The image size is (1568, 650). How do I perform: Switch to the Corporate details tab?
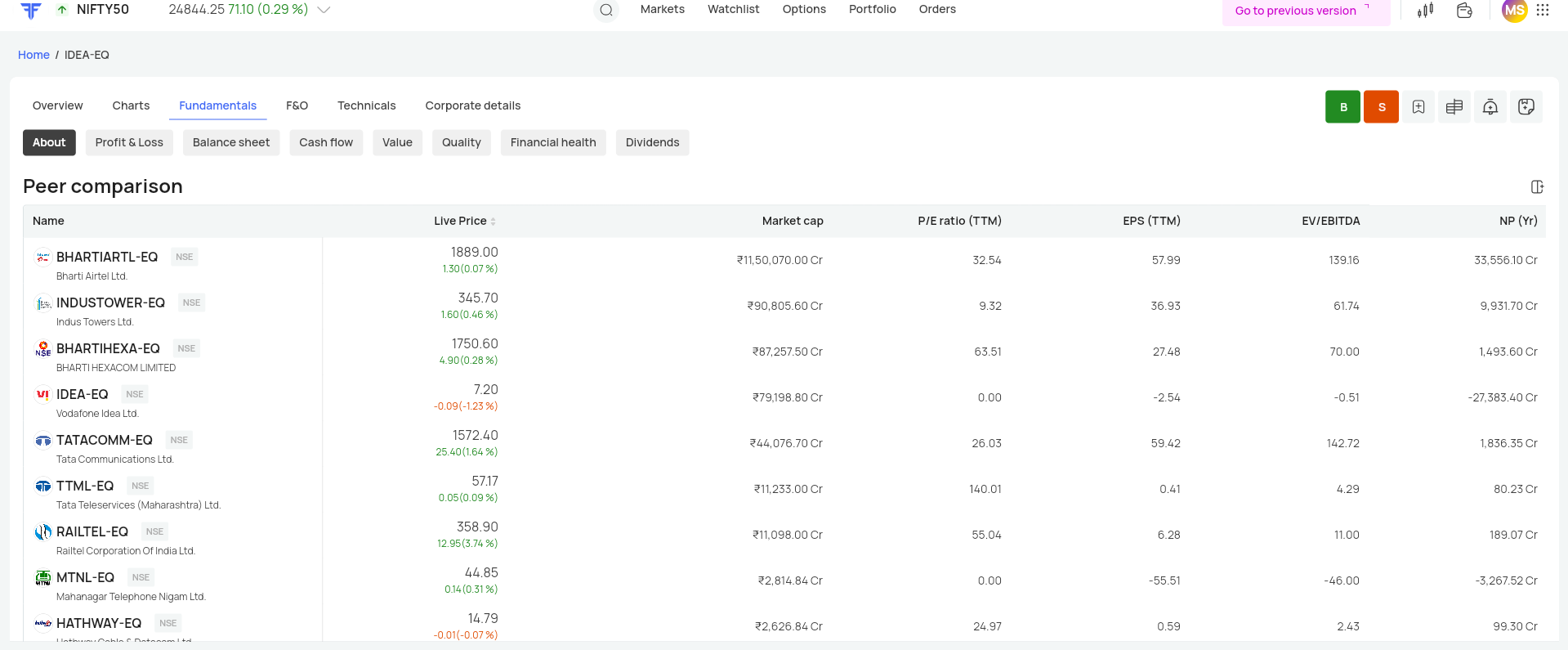coord(473,105)
